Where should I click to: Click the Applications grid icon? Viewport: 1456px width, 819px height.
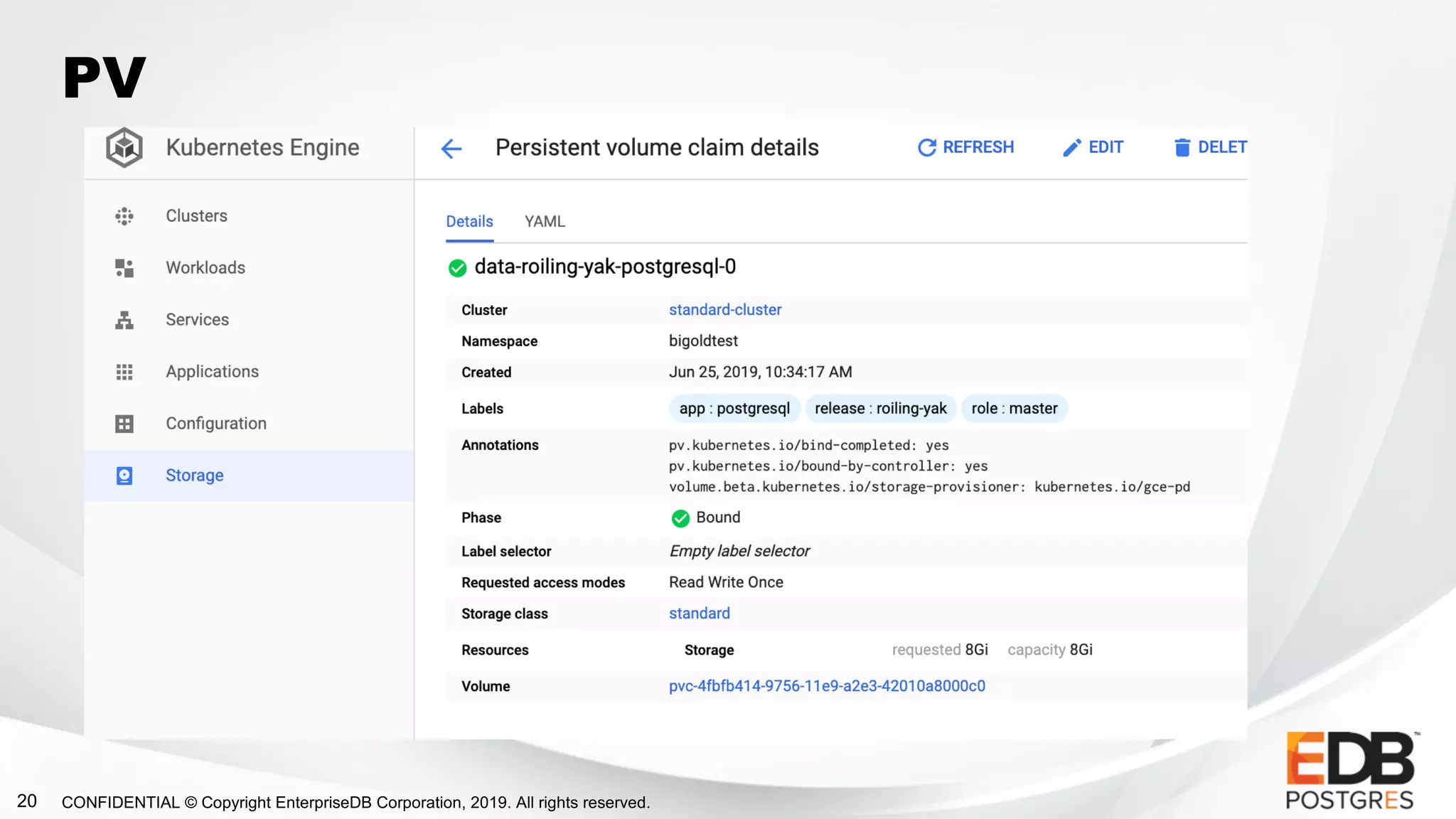point(124,372)
